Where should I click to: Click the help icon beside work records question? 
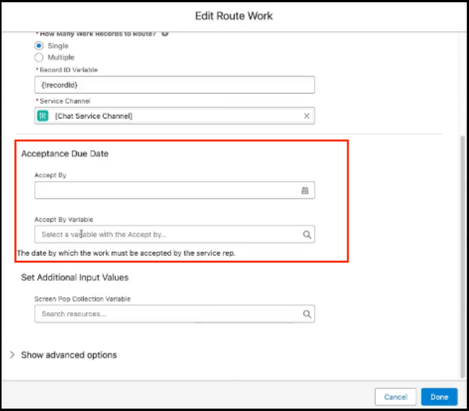(165, 34)
